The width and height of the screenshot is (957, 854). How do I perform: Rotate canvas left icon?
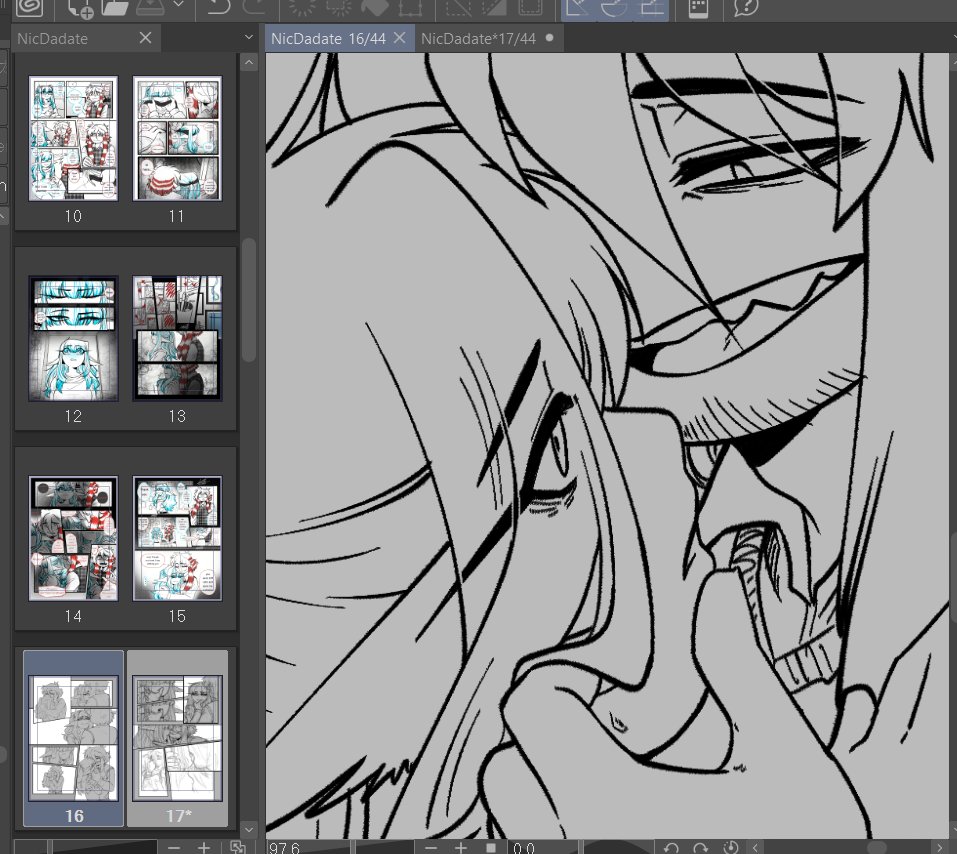point(671,848)
